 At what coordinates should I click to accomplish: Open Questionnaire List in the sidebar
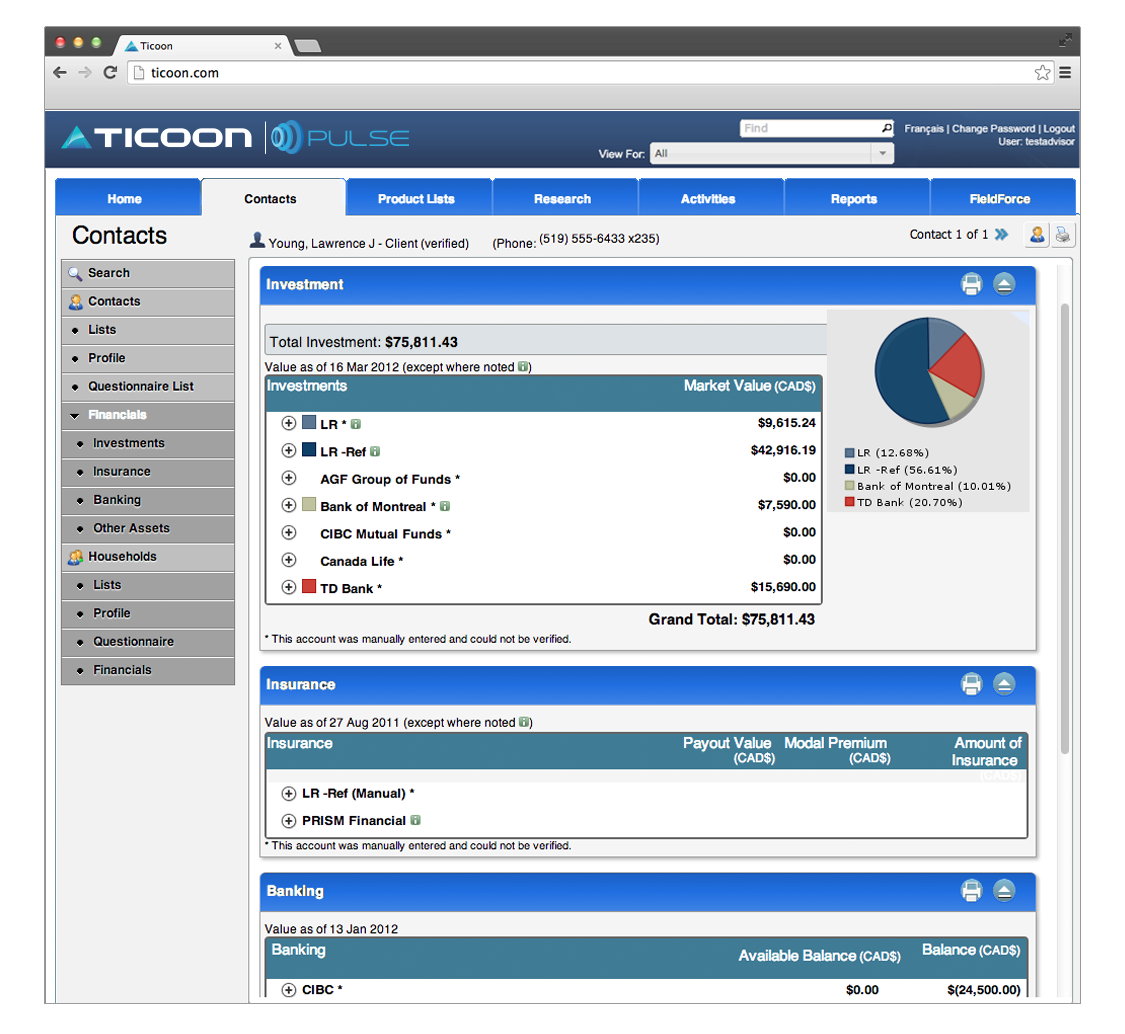(148, 386)
